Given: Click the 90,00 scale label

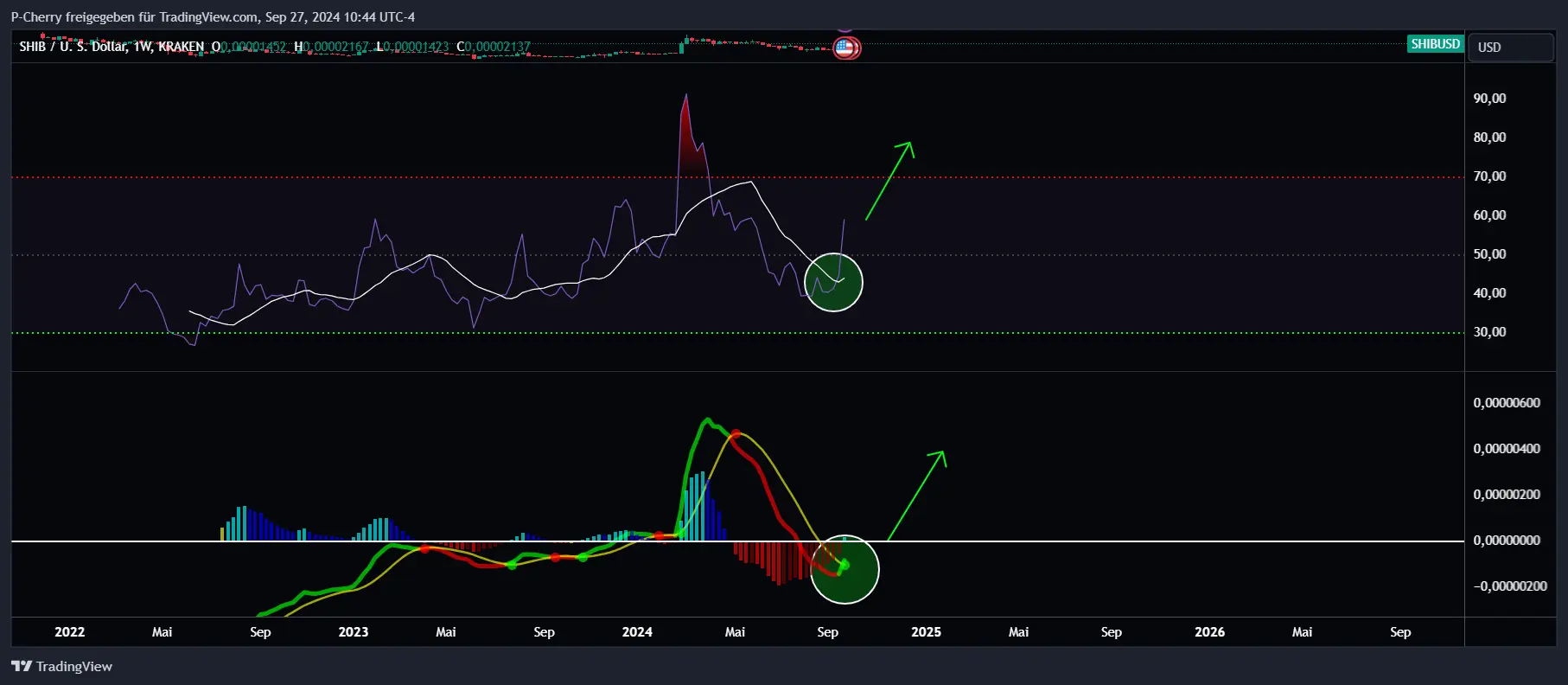Looking at the screenshot, I should (x=1489, y=99).
